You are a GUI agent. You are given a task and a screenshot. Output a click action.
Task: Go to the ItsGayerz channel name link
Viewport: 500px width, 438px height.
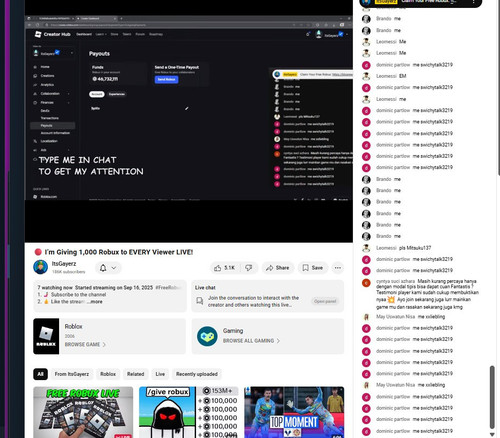[x=64, y=264]
